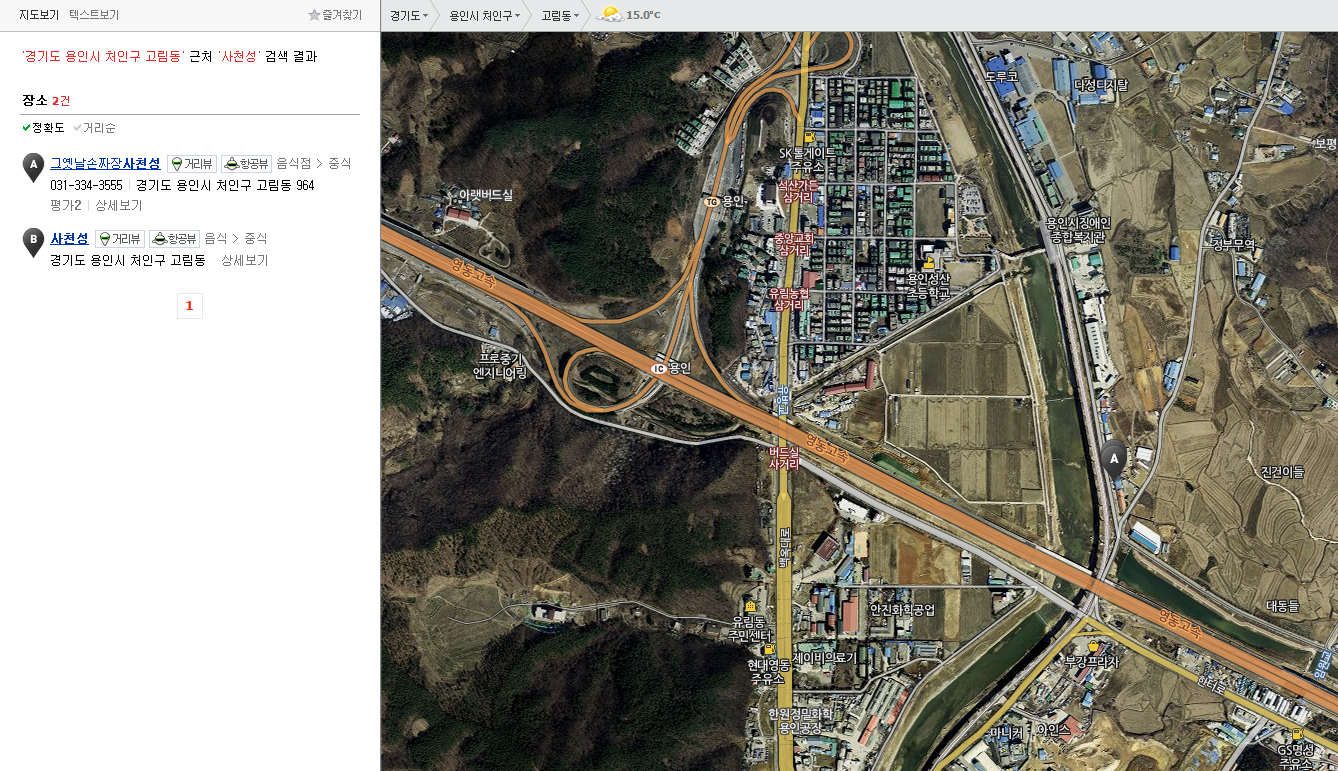Screen dimensions: 1338x771
Task: Sort results by 거리순
Action: [x=95, y=128]
